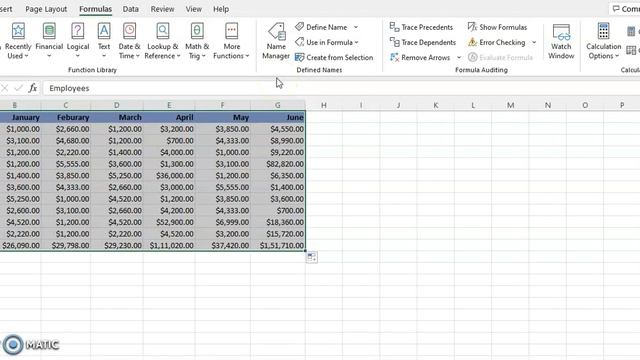This screenshot has width=640, height=360.
Task: Open the Date & Time functions menu
Action: tap(129, 41)
